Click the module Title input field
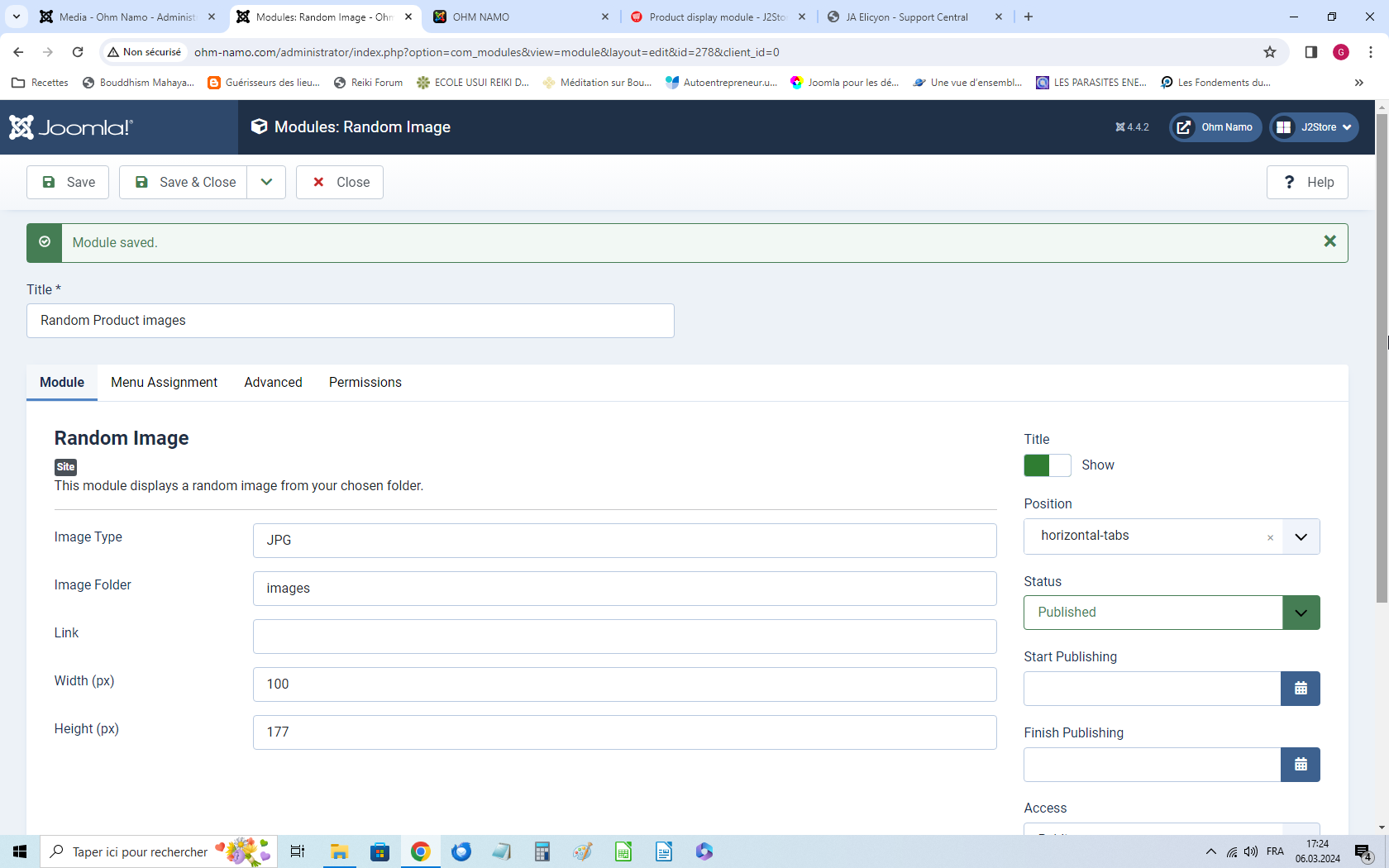The image size is (1389, 868). [351, 321]
